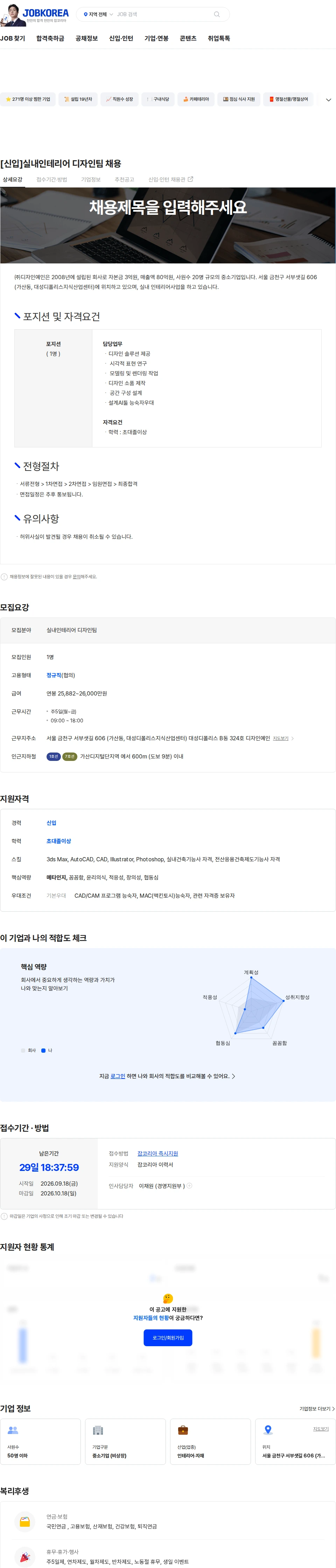
Task: Select the 설립 19년차 tag
Action: pyautogui.click(x=78, y=99)
